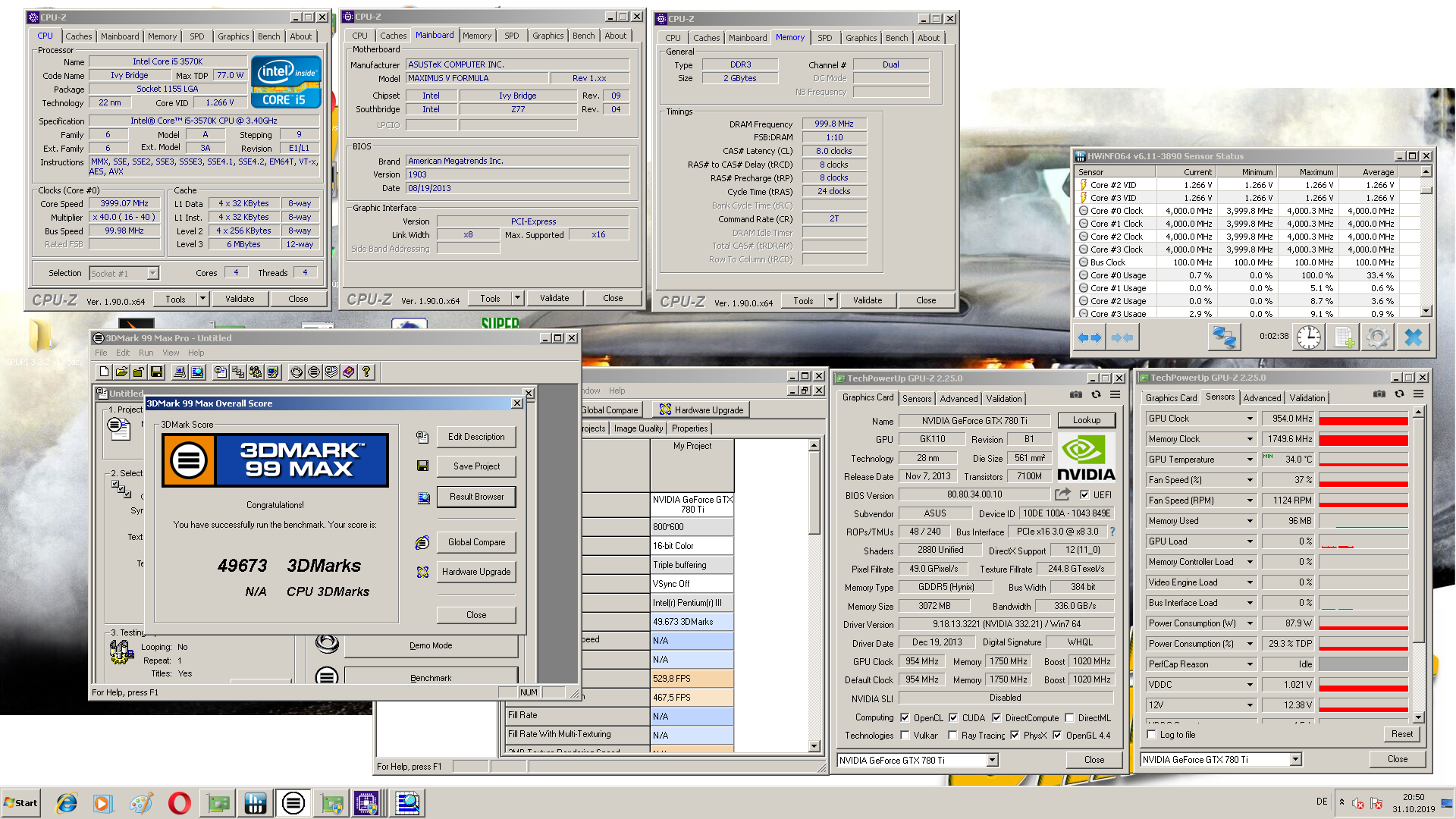
Task: Click Result Browser button
Action: (x=476, y=497)
